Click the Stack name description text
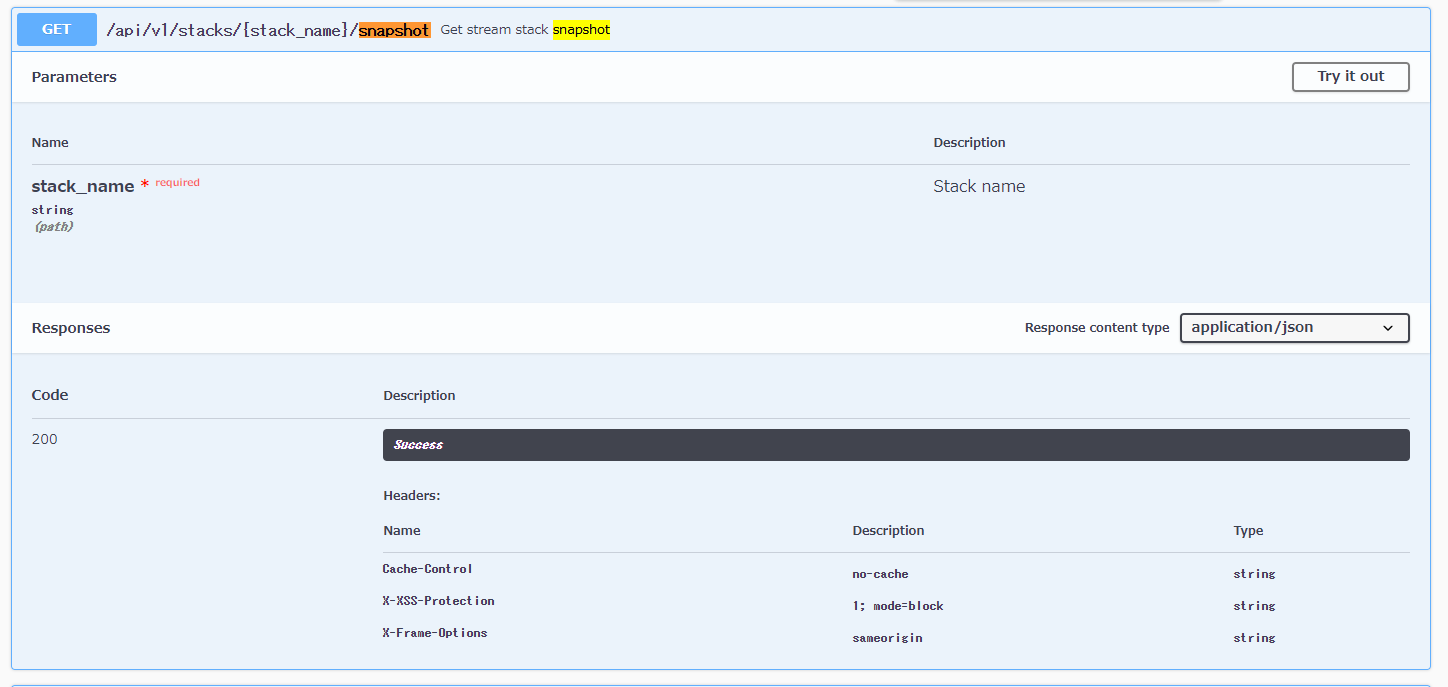 click(979, 186)
